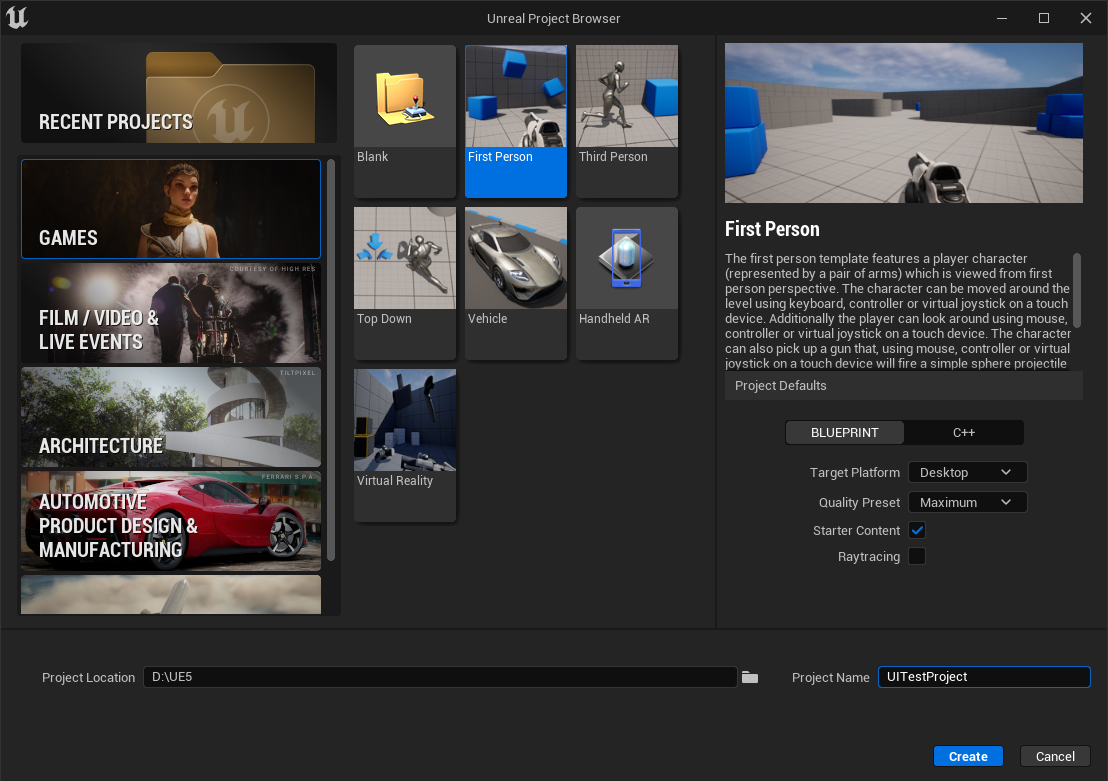The width and height of the screenshot is (1108, 781).
Task: Click the Unreal Engine logo icon
Action: 17,18
